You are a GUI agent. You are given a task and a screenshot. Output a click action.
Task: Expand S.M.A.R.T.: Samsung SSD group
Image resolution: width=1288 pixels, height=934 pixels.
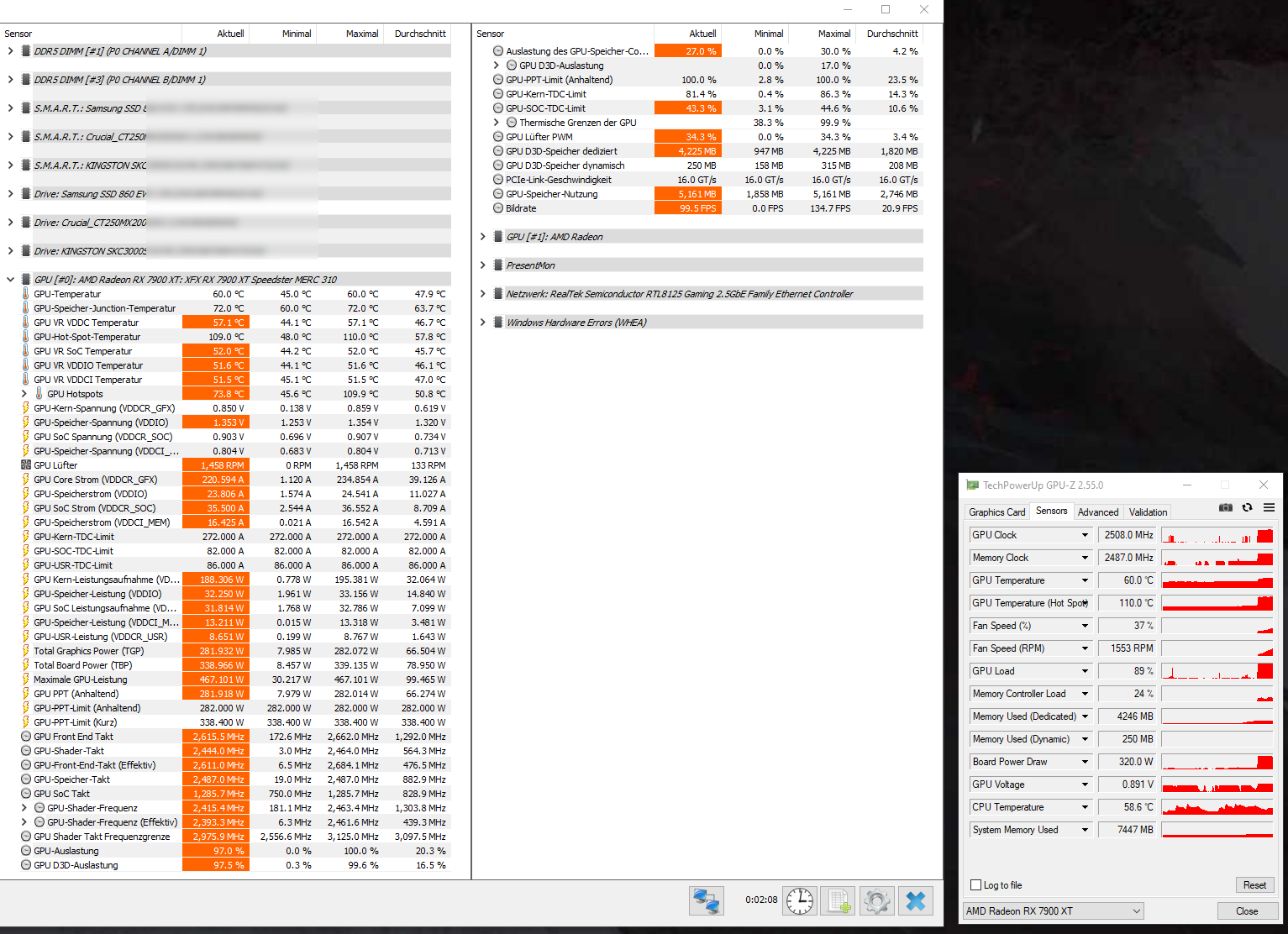(x=10, y=108)
